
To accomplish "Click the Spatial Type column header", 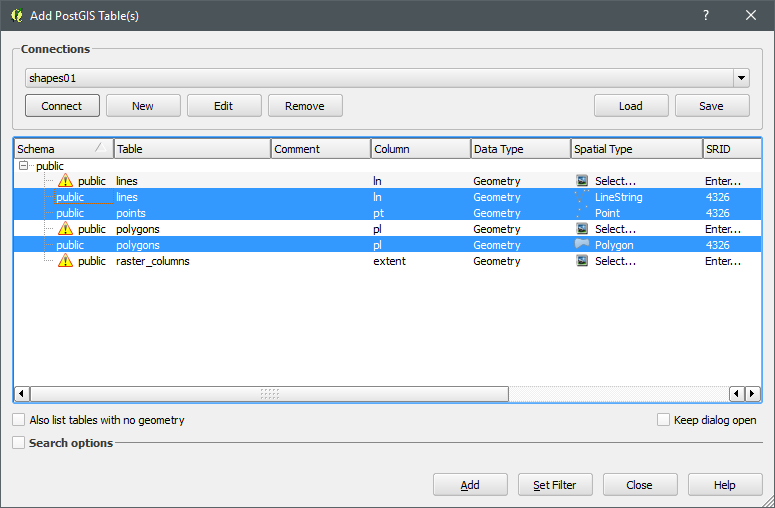I will click(x=637, y=149).
